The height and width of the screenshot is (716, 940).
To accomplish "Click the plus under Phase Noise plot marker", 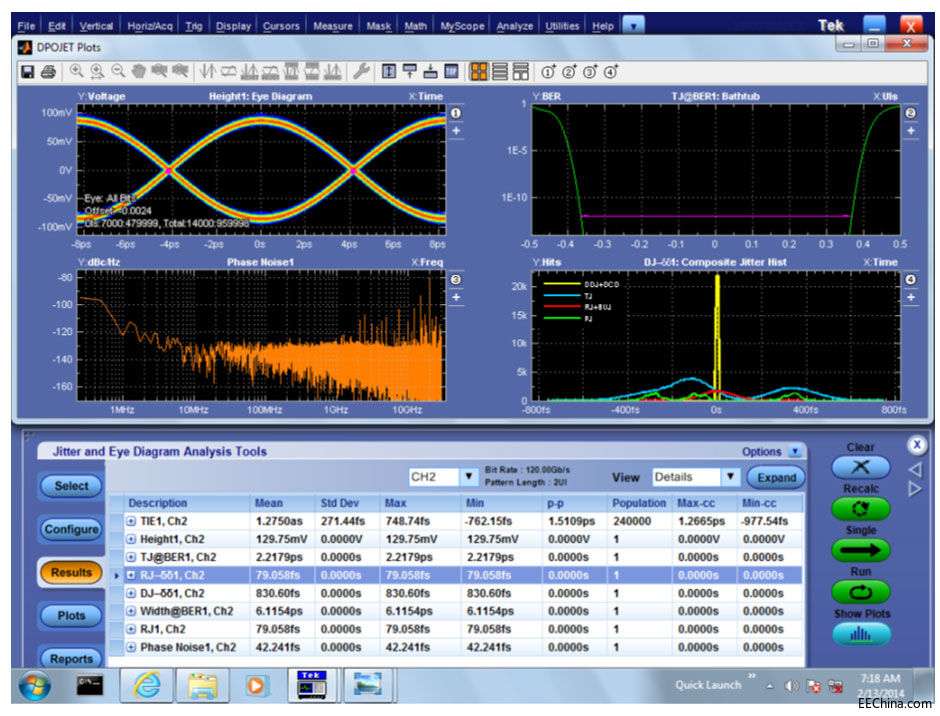I will click(x=456, y=297).
